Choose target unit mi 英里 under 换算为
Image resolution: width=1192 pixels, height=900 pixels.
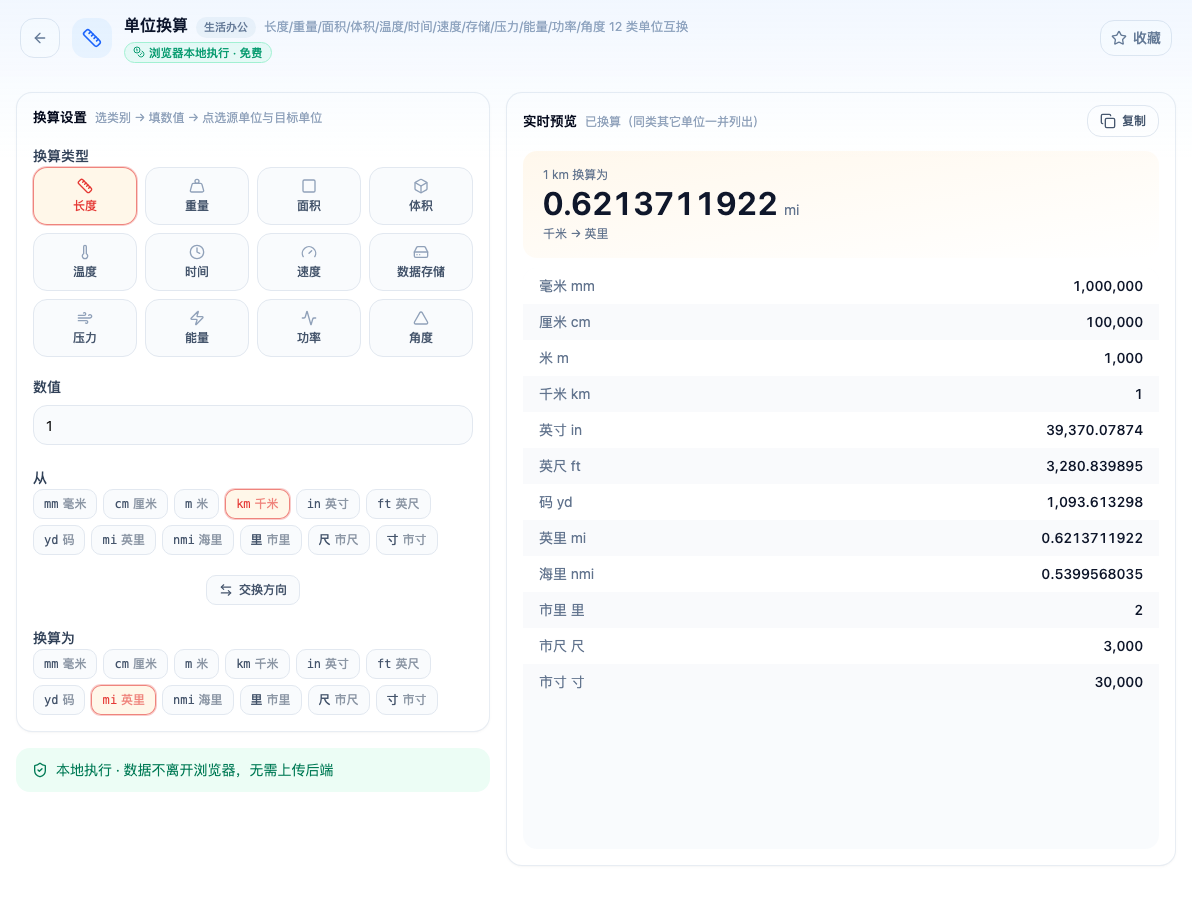tap(123, 700)
